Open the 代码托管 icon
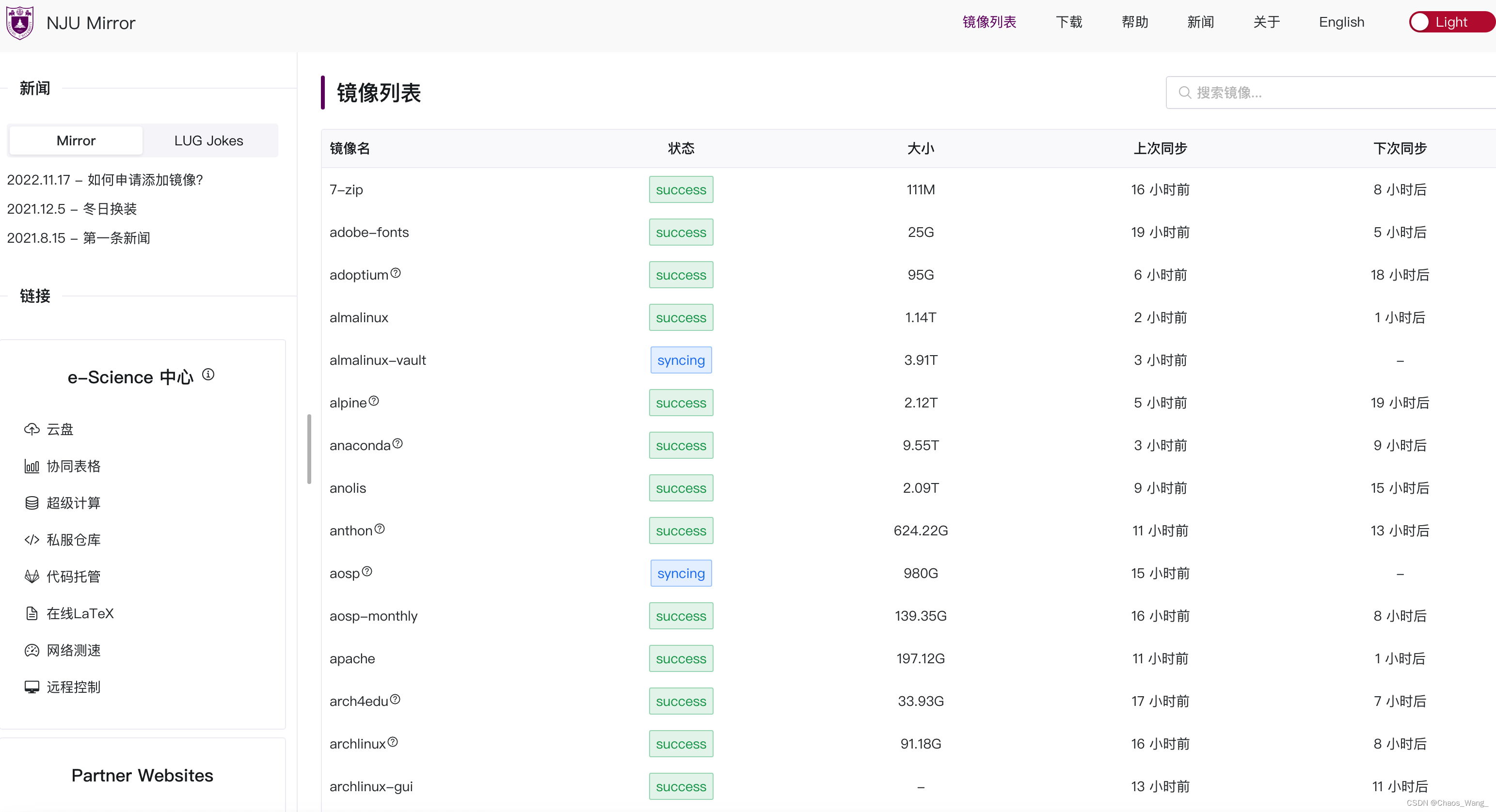This screenshot has width=1496, height=812. click(x=32, y=576)
